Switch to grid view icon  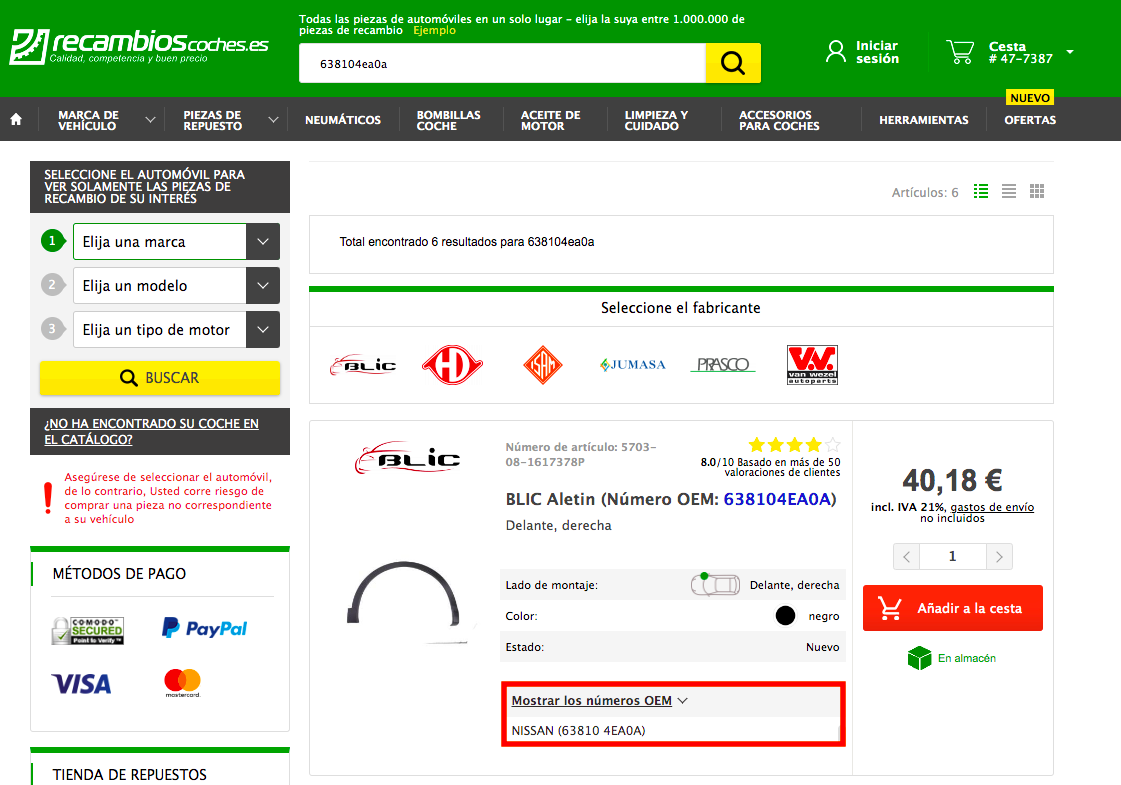tap(1037, 192)
